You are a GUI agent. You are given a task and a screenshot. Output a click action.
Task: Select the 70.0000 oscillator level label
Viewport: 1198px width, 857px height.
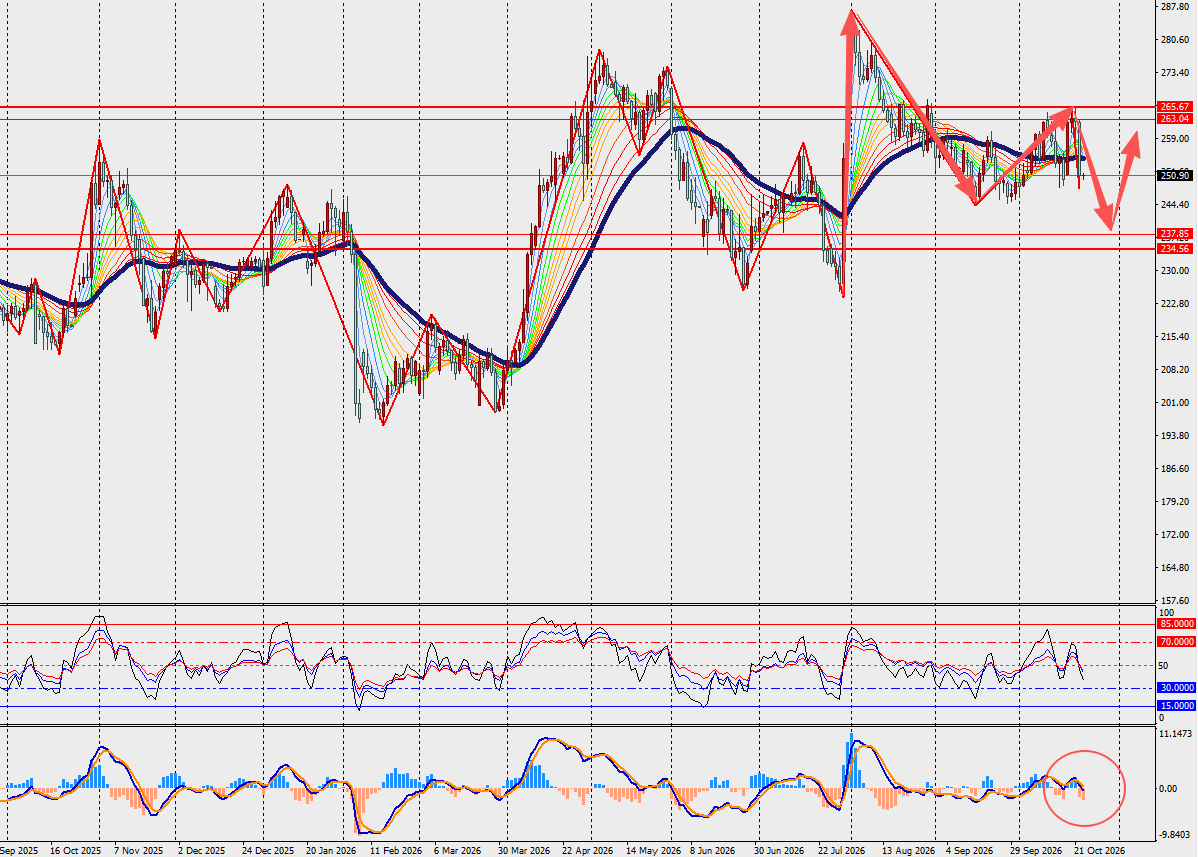[x=1177, y=642]
